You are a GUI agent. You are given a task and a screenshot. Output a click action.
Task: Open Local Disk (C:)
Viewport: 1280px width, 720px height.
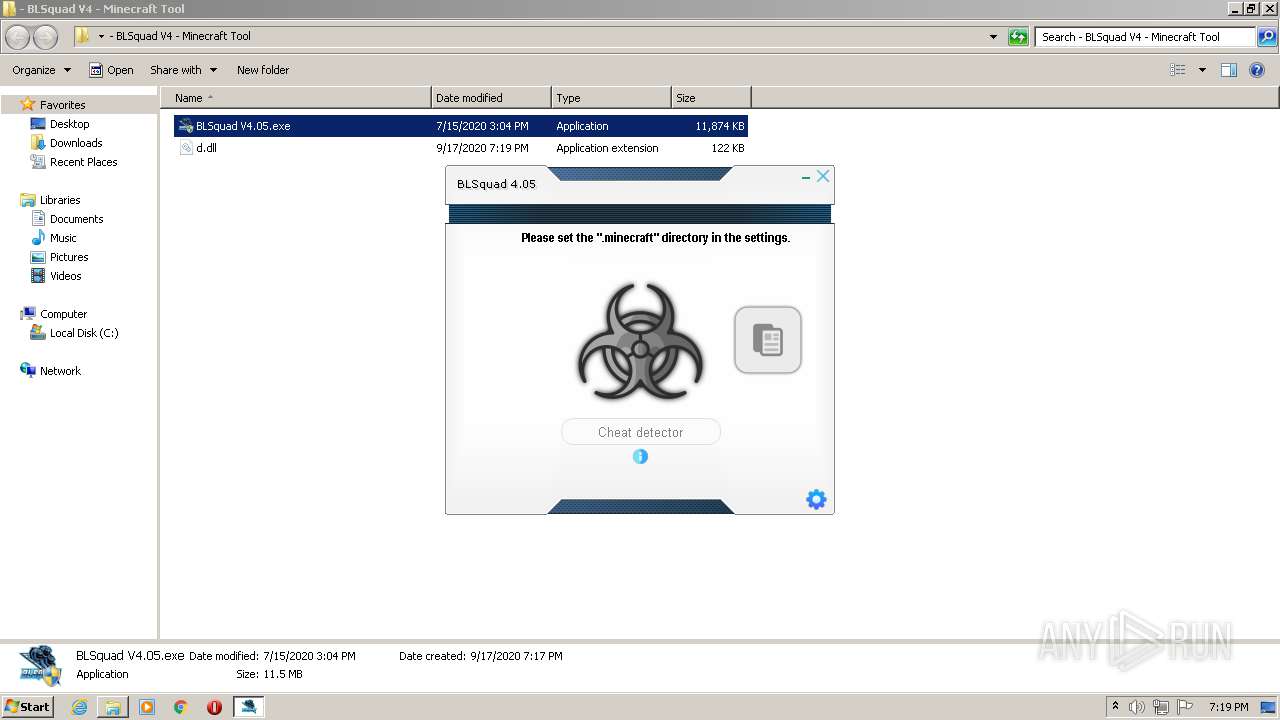[x=84, y=333]
